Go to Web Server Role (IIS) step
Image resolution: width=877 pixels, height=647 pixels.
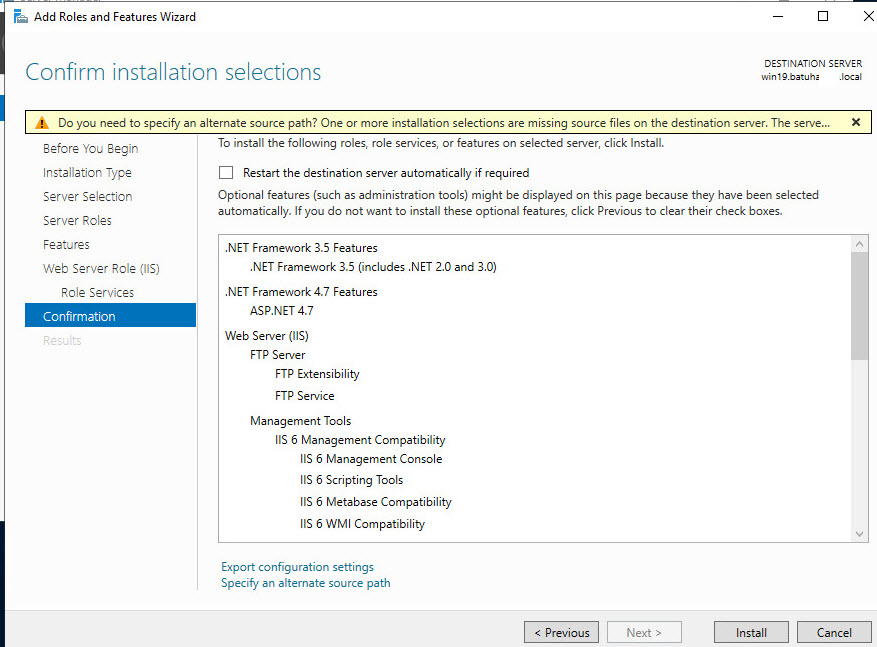(x=101, y=269)
